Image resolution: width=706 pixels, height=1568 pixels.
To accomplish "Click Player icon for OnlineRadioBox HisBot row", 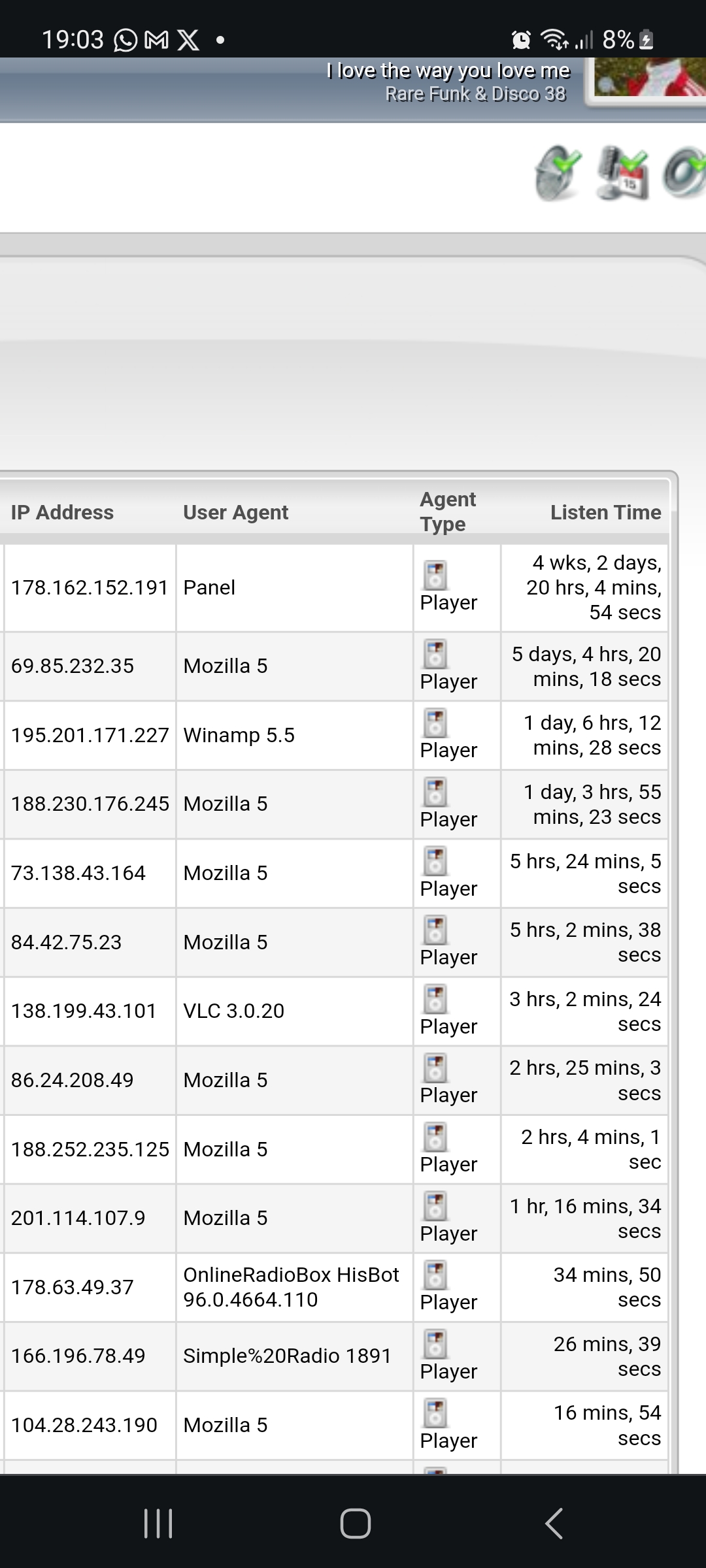I will (435, 1275).
